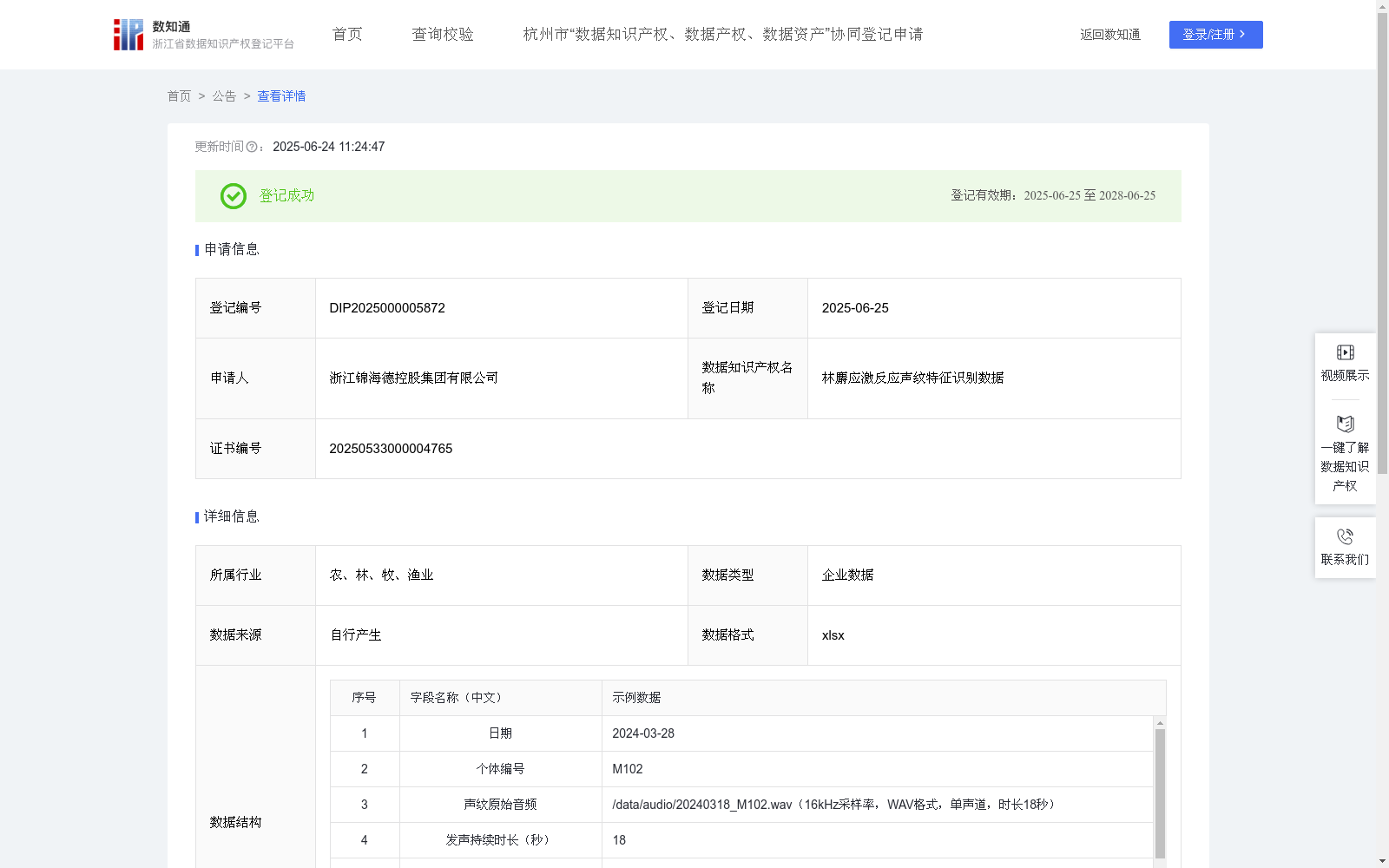Click the name 林麝应激反应声纹特征识别数据

913,378
